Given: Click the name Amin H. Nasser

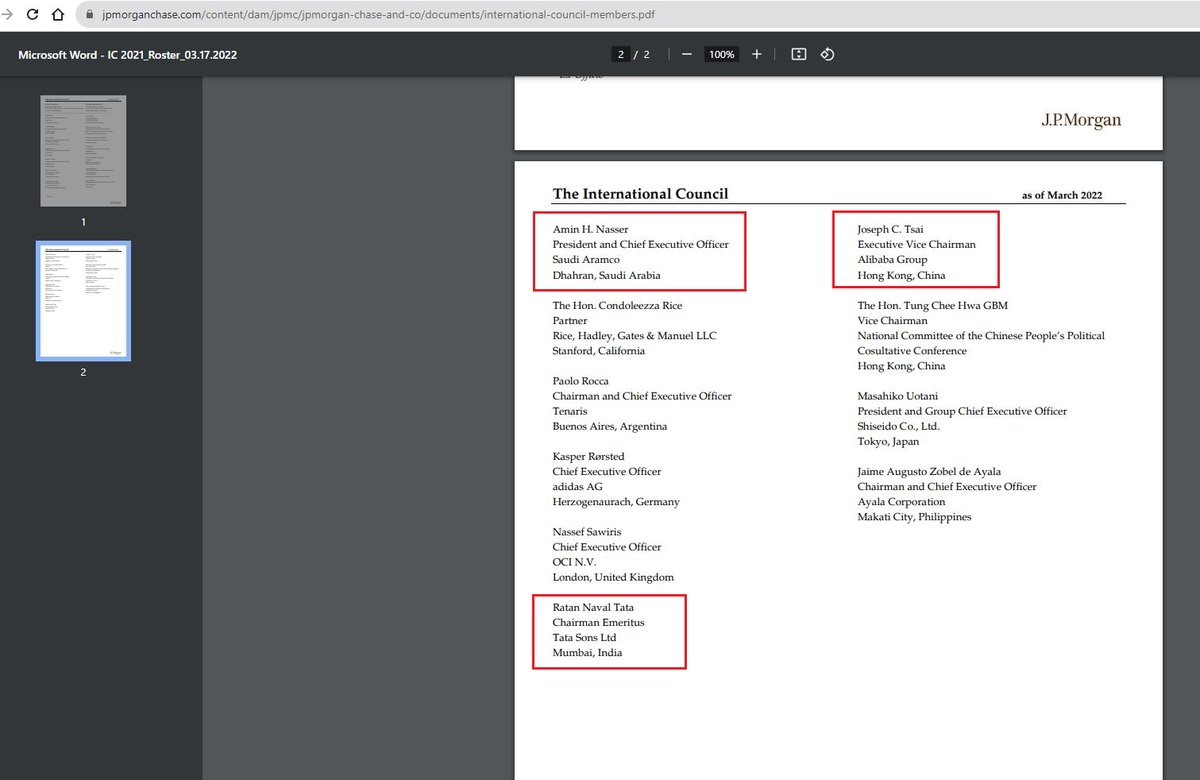Looking at the screenshot, I should [590, 230].
